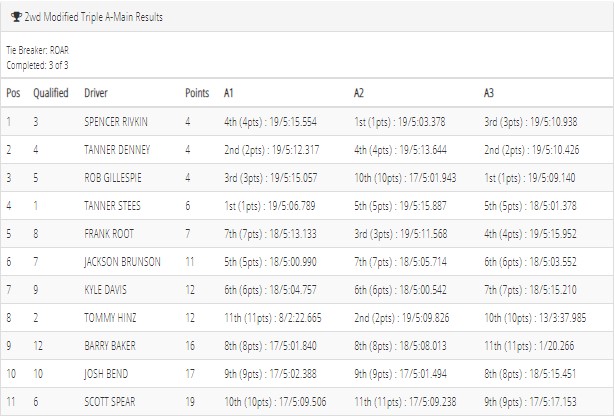The image size is (615, 416).
Task: Click the Points column header
Action: tap(197, 93)
